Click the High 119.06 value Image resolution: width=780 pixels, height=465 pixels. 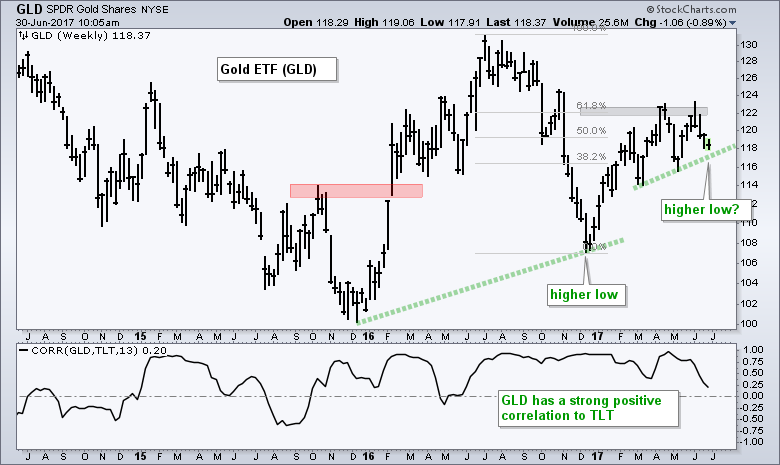[x=384, y=22]
